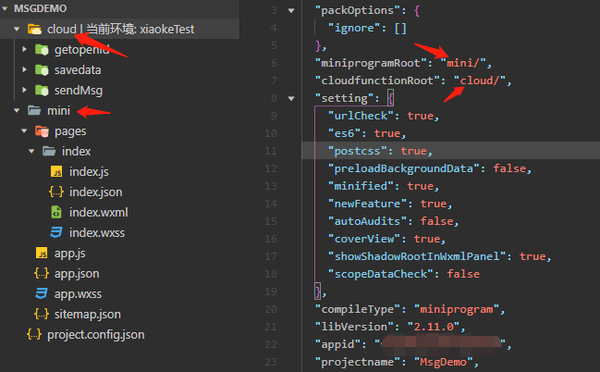Open the app.js file
Viewport: 600px width, 372px height.
[70, 254]
